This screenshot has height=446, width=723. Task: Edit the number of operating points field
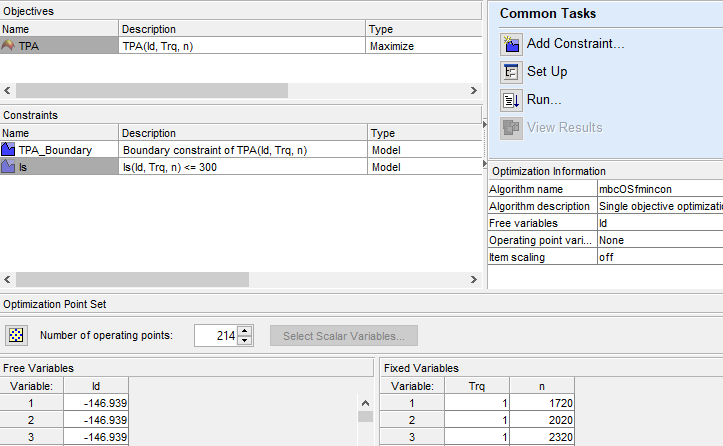click(x=215, y=336)
